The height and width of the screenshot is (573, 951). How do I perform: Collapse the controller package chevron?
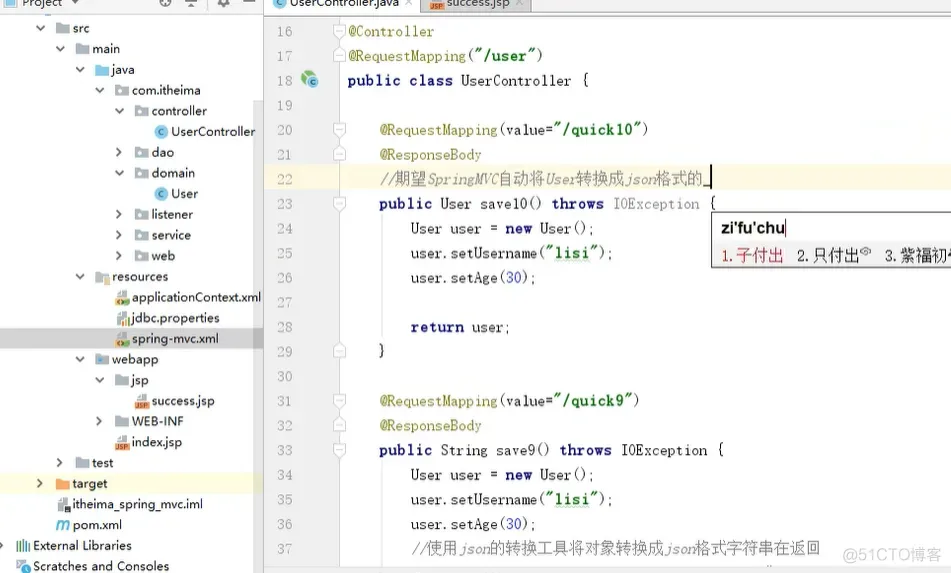(x=119, y=111)
